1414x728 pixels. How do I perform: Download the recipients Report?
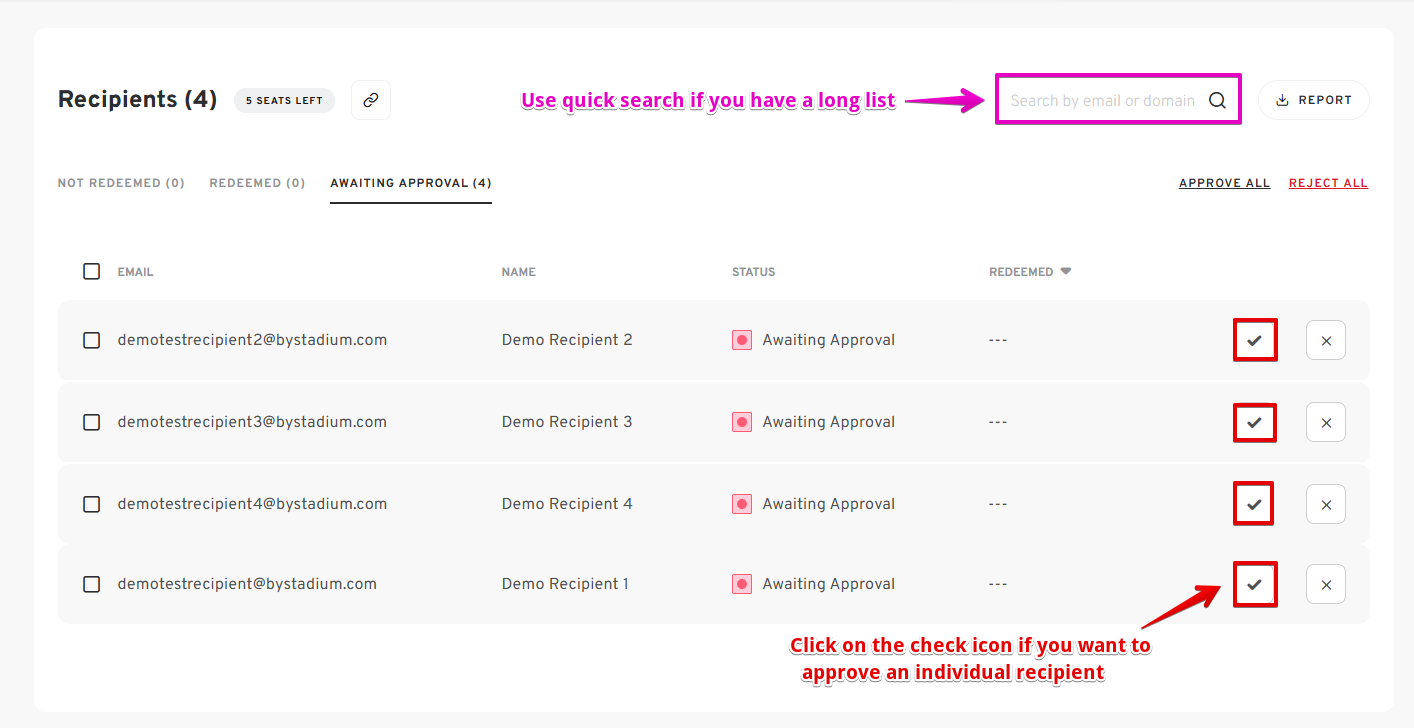point(1314,100)
